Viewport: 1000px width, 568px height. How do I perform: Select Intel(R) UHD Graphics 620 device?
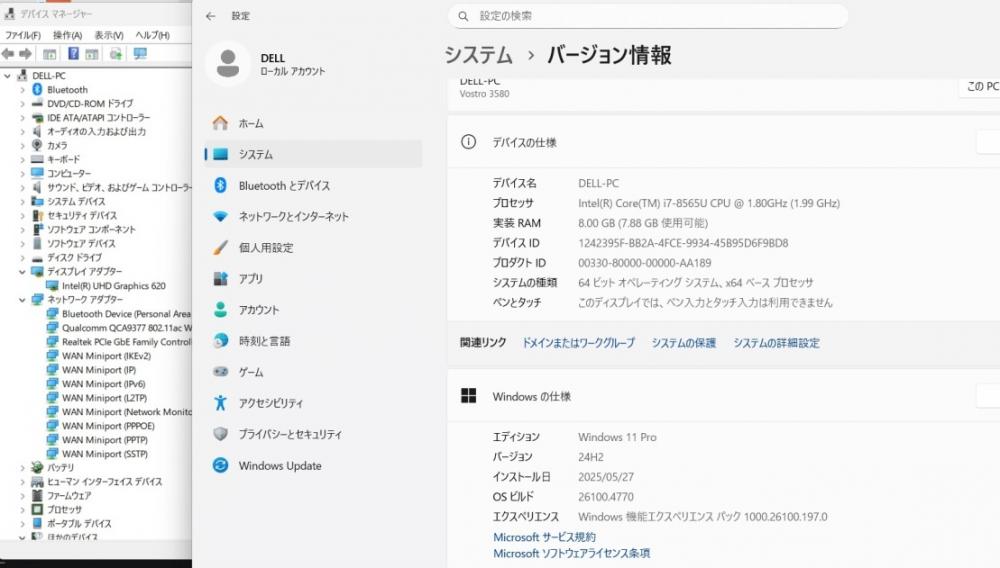click(114, 286)
